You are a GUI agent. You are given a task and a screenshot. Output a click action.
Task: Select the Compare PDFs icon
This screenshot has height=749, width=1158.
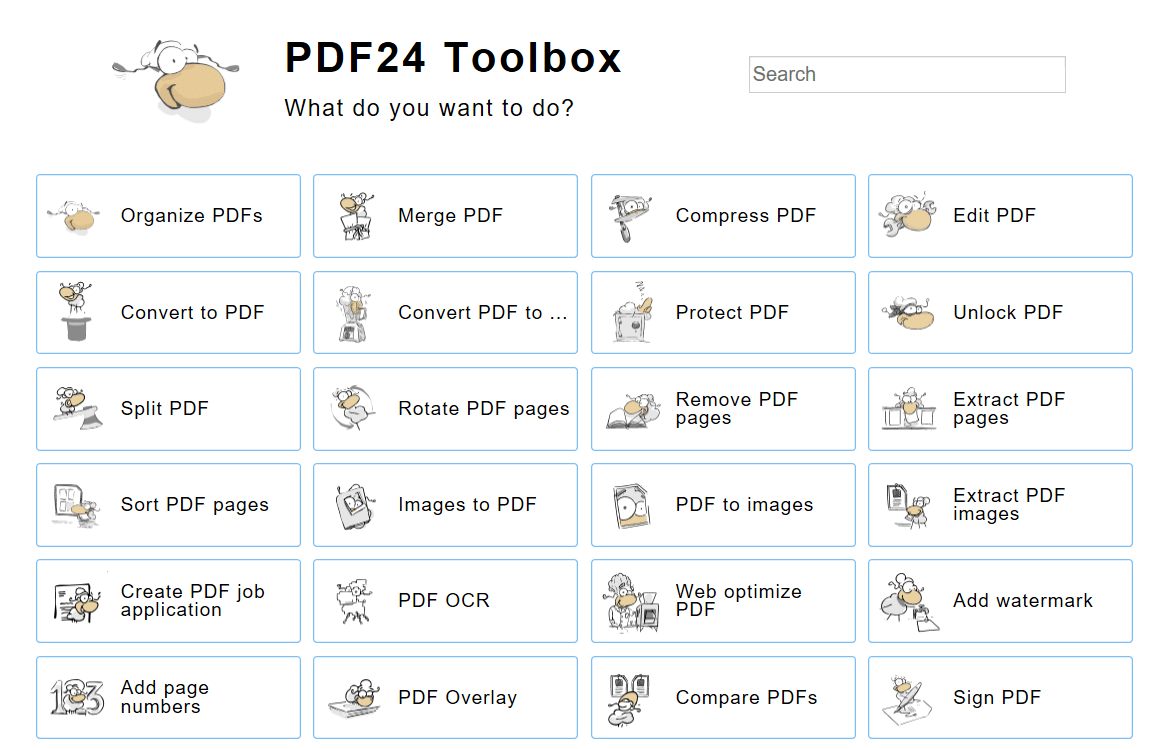coord(628,700)
